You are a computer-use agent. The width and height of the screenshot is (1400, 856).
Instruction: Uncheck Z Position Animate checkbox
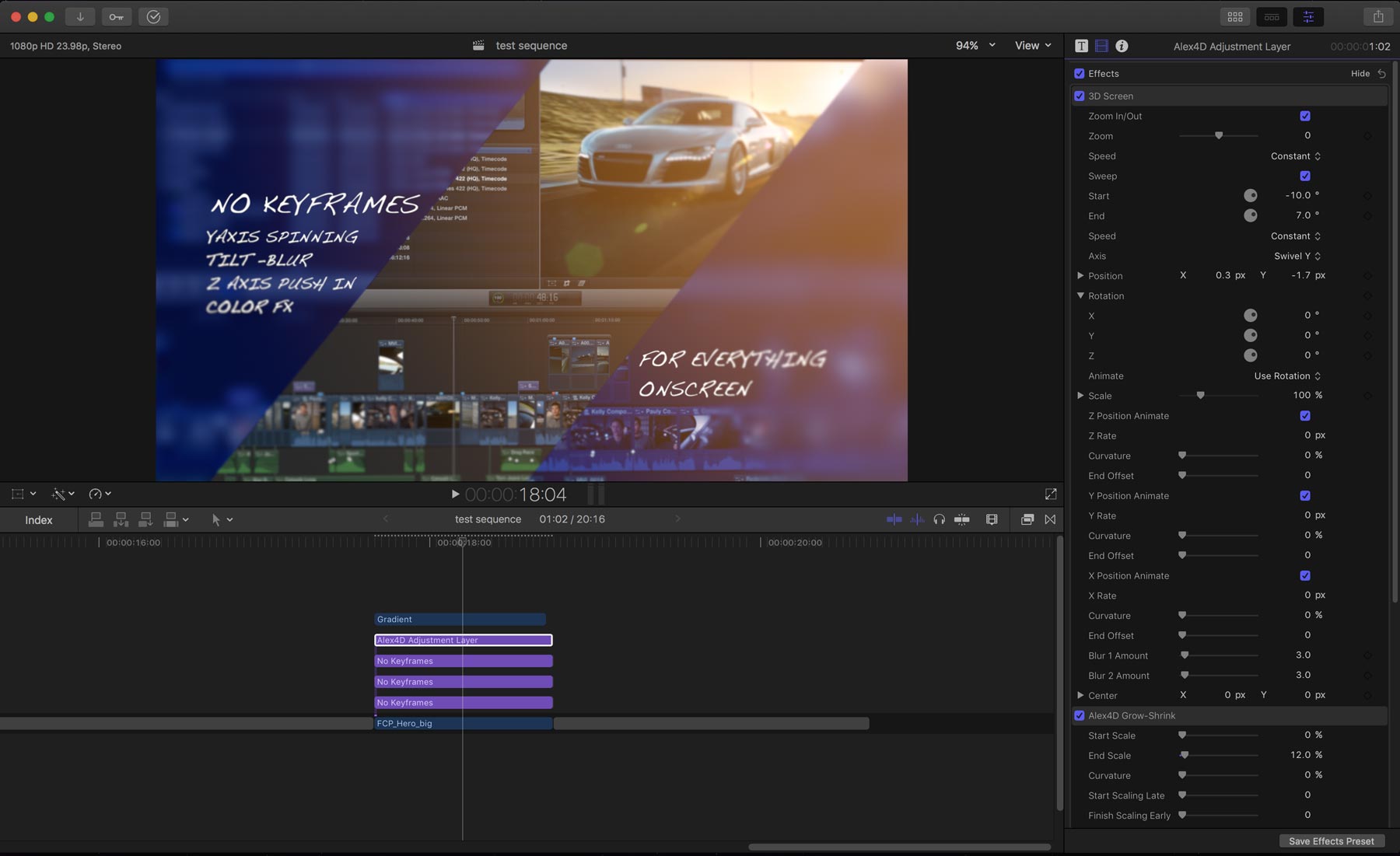1305,416
